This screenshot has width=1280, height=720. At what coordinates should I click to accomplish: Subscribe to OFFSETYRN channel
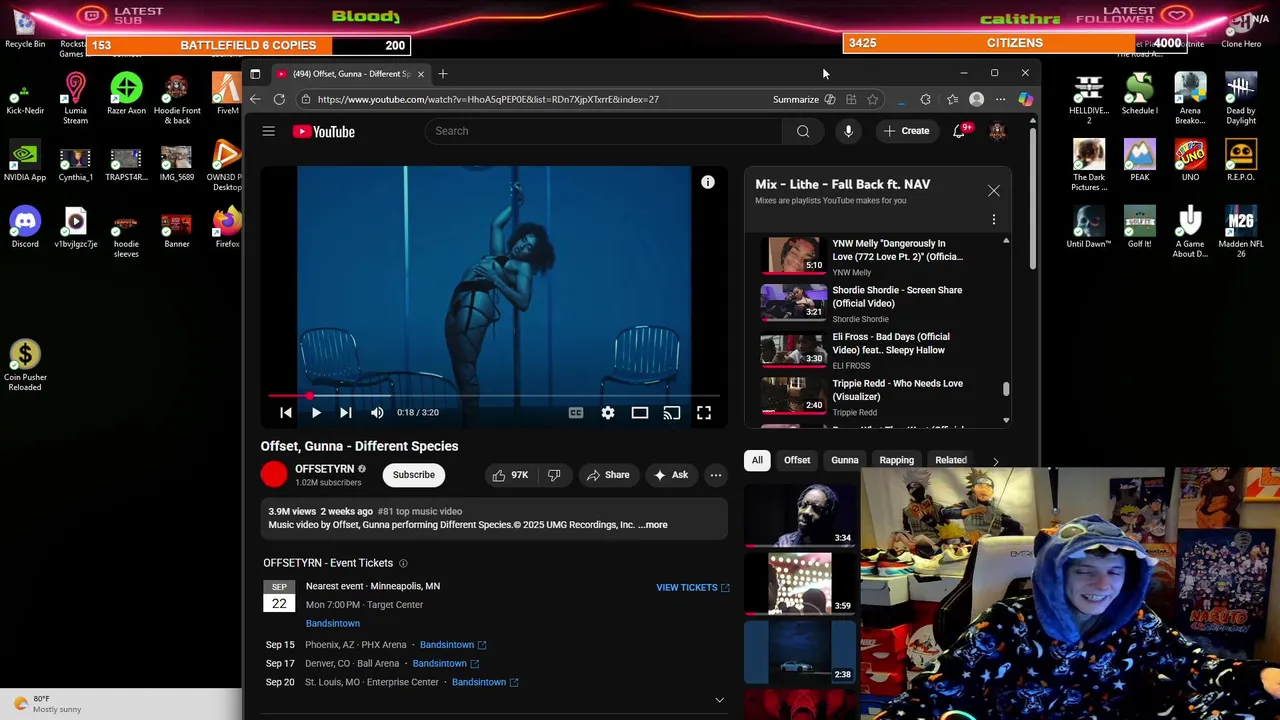(x=413, y=475)
